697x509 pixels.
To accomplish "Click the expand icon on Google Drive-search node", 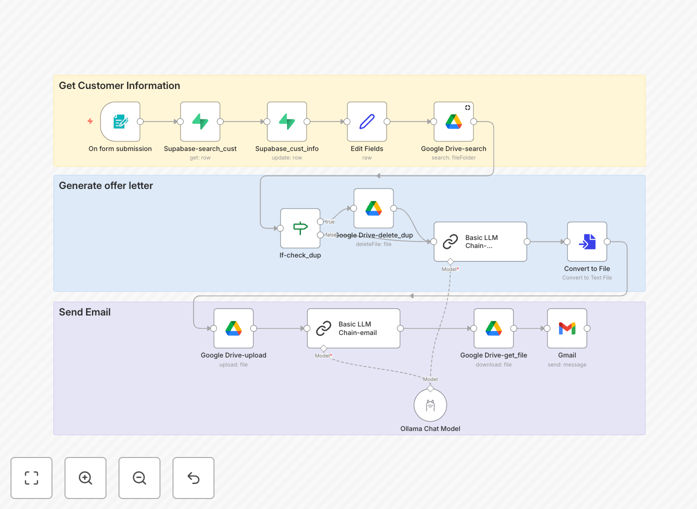I will [468, 108].
